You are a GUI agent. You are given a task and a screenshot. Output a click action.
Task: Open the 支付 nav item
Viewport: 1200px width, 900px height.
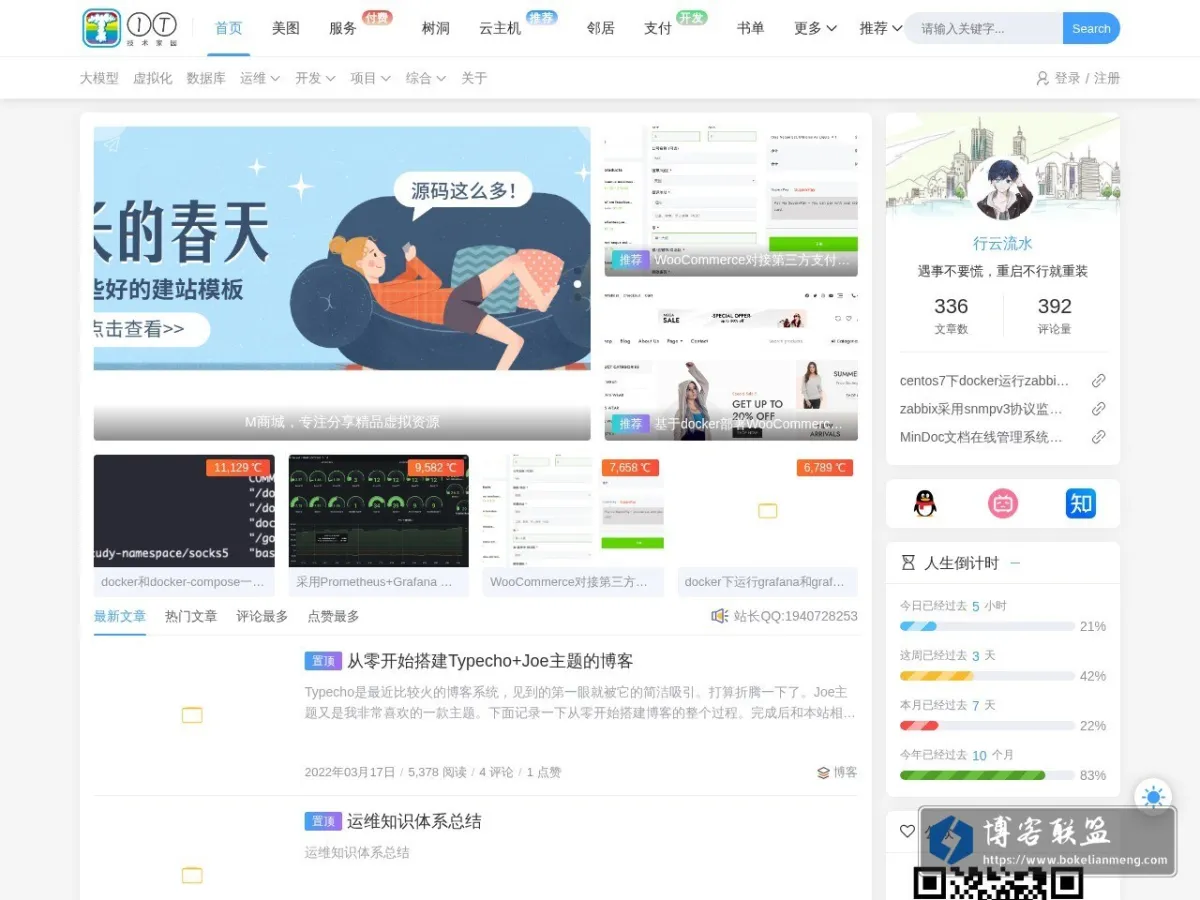click(x=658, y=28)
